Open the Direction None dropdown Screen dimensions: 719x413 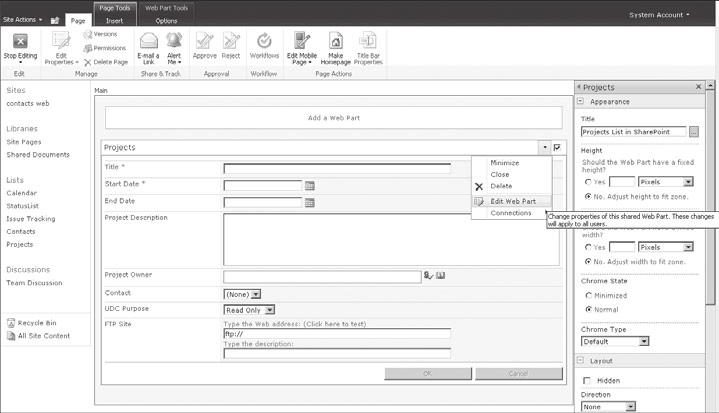point(608,407)
